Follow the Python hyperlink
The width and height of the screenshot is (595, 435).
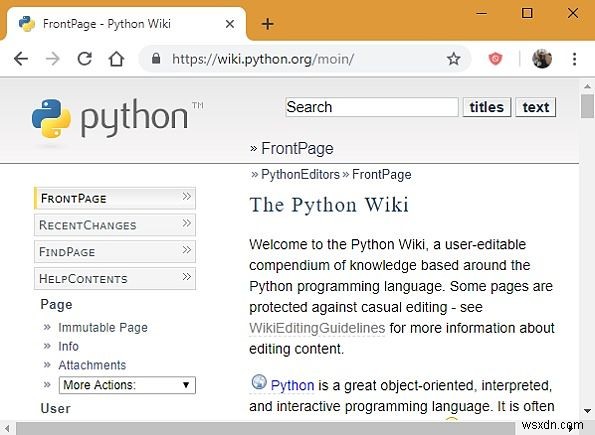coord(292,385)
